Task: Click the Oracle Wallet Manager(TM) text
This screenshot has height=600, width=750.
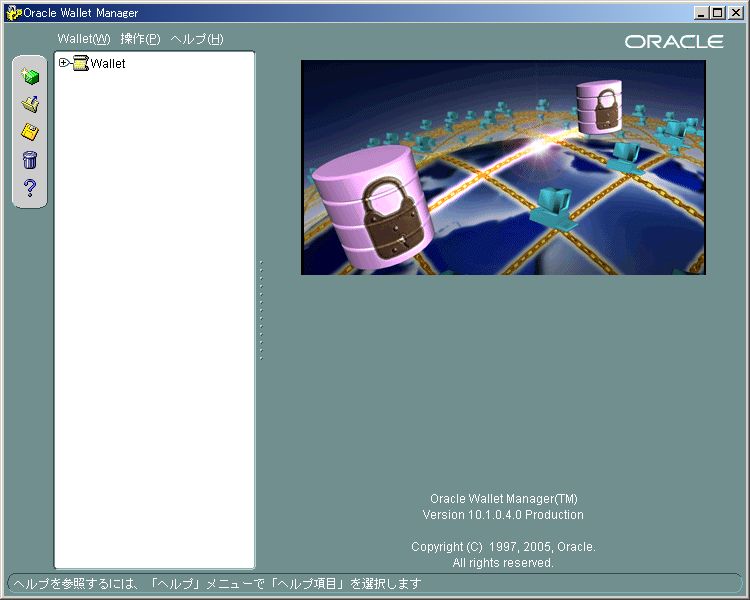Action: point(504,499)
